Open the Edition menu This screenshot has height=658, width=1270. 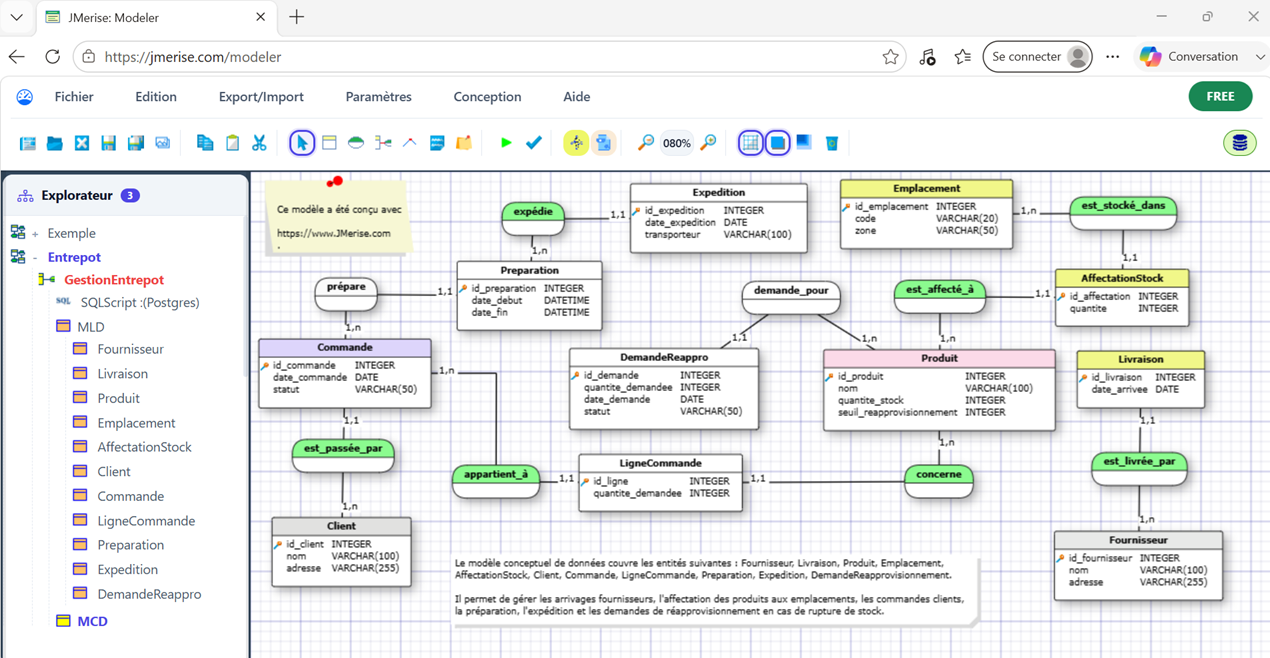pos(156,97)
